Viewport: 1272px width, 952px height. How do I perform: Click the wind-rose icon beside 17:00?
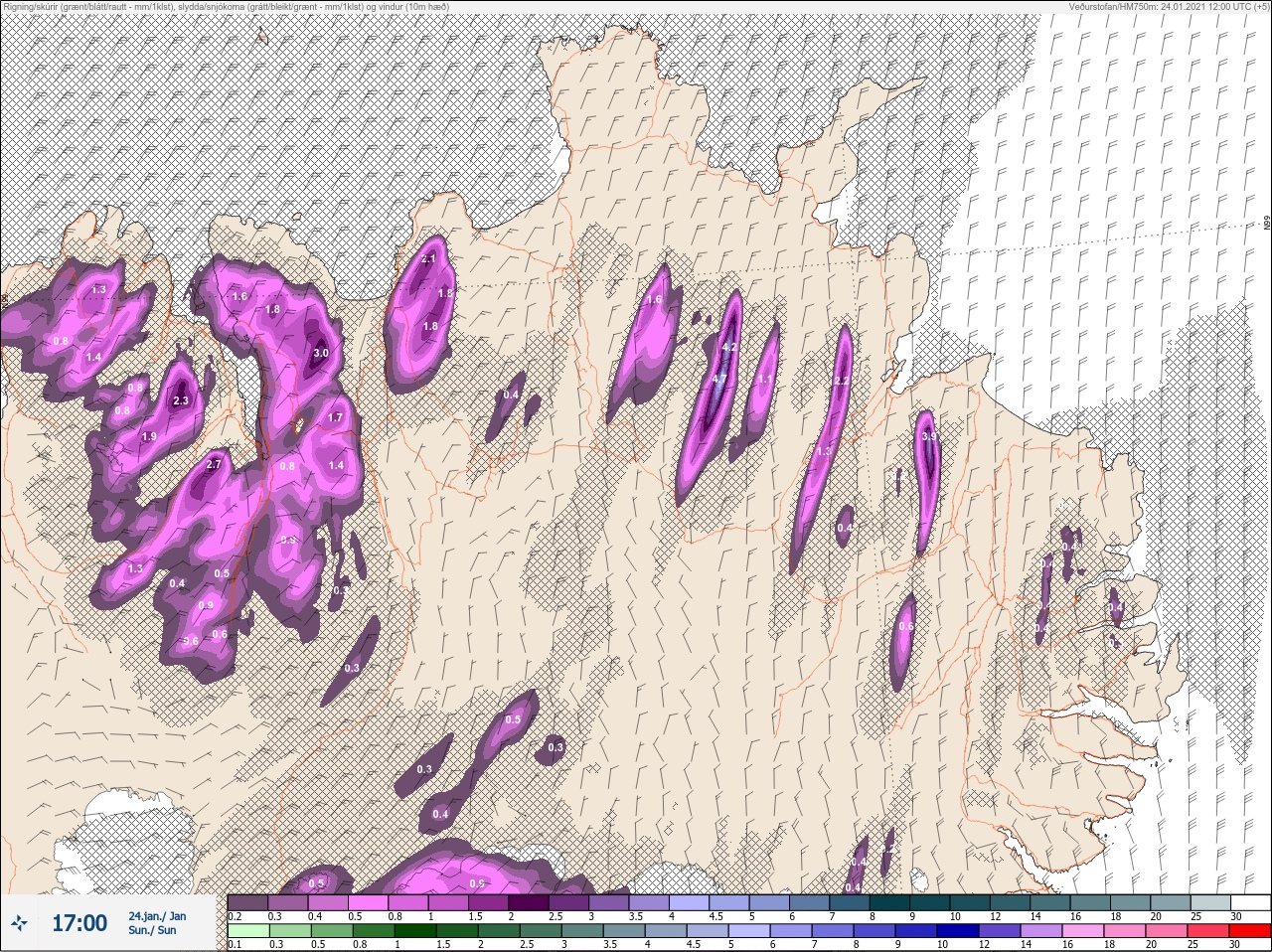coord(19,923)
